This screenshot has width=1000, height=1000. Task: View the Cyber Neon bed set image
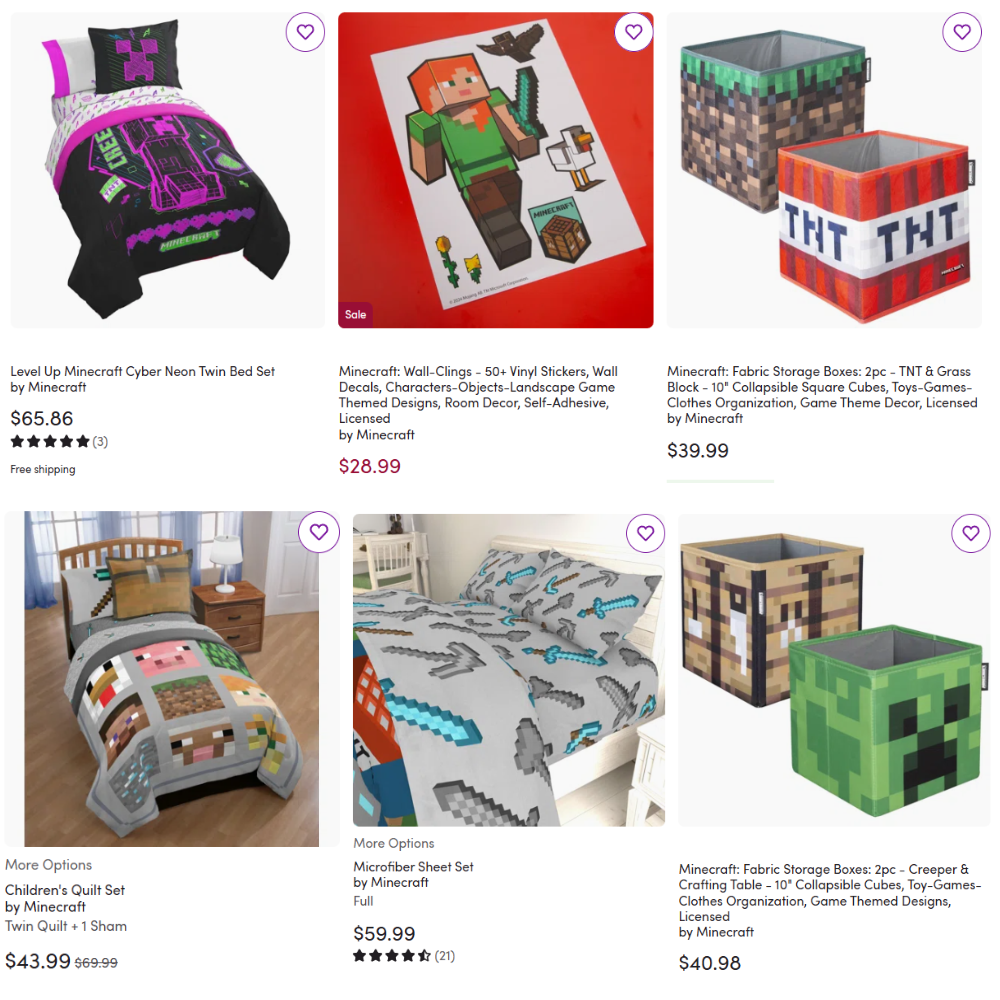(168, 170)
